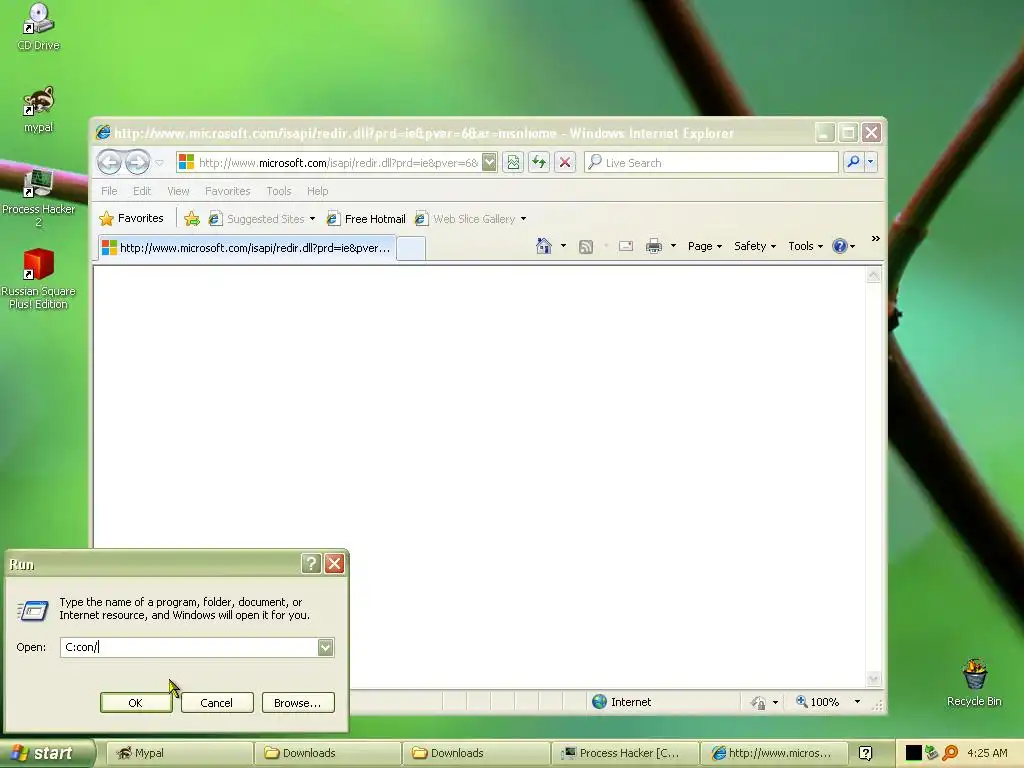Click the Run dialog Open text field
The height and width of the screenshot is (768, 1024).
tap(189, 647)
